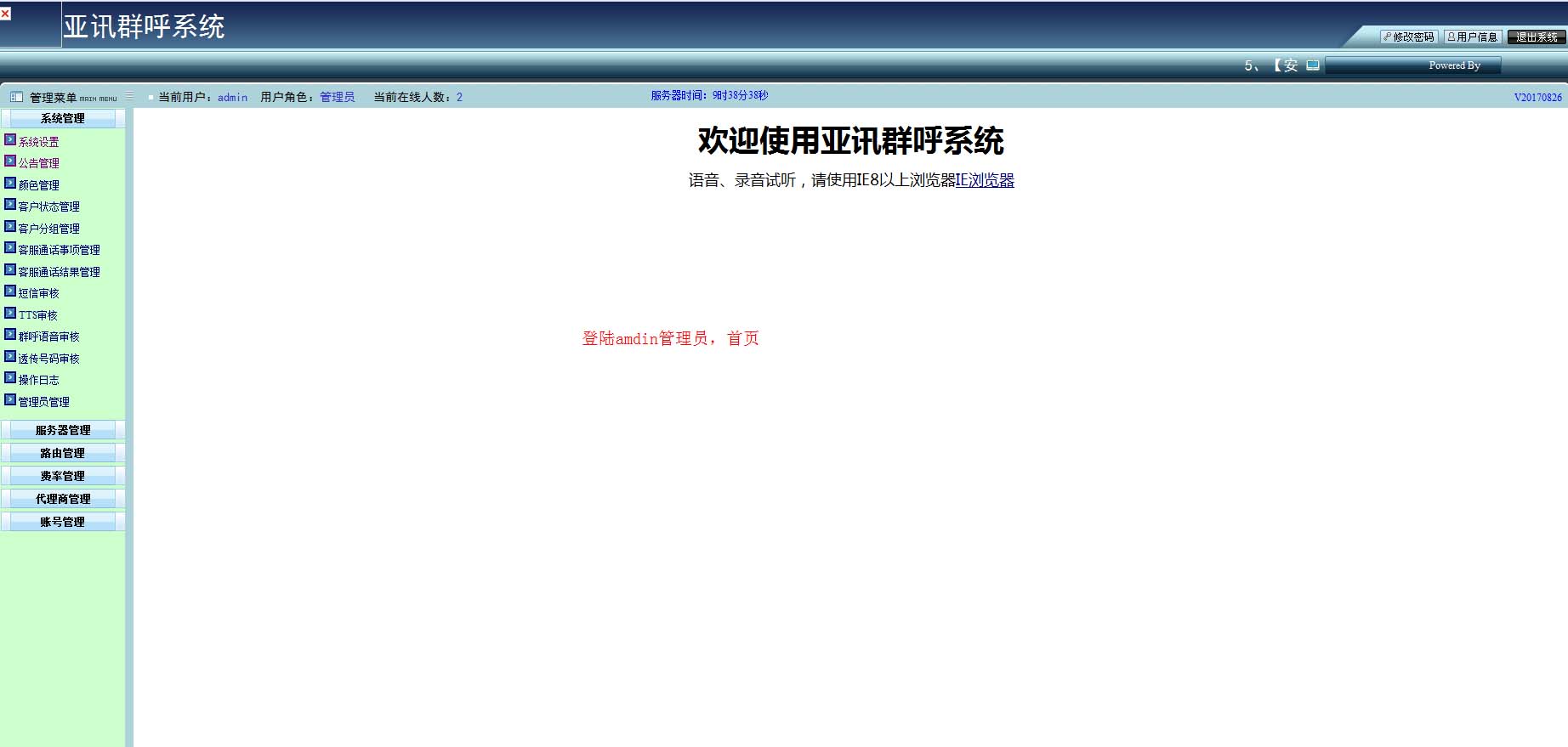Follow the IE浏览器 link
Viewport: 1568px width, 747px height.
985,180
